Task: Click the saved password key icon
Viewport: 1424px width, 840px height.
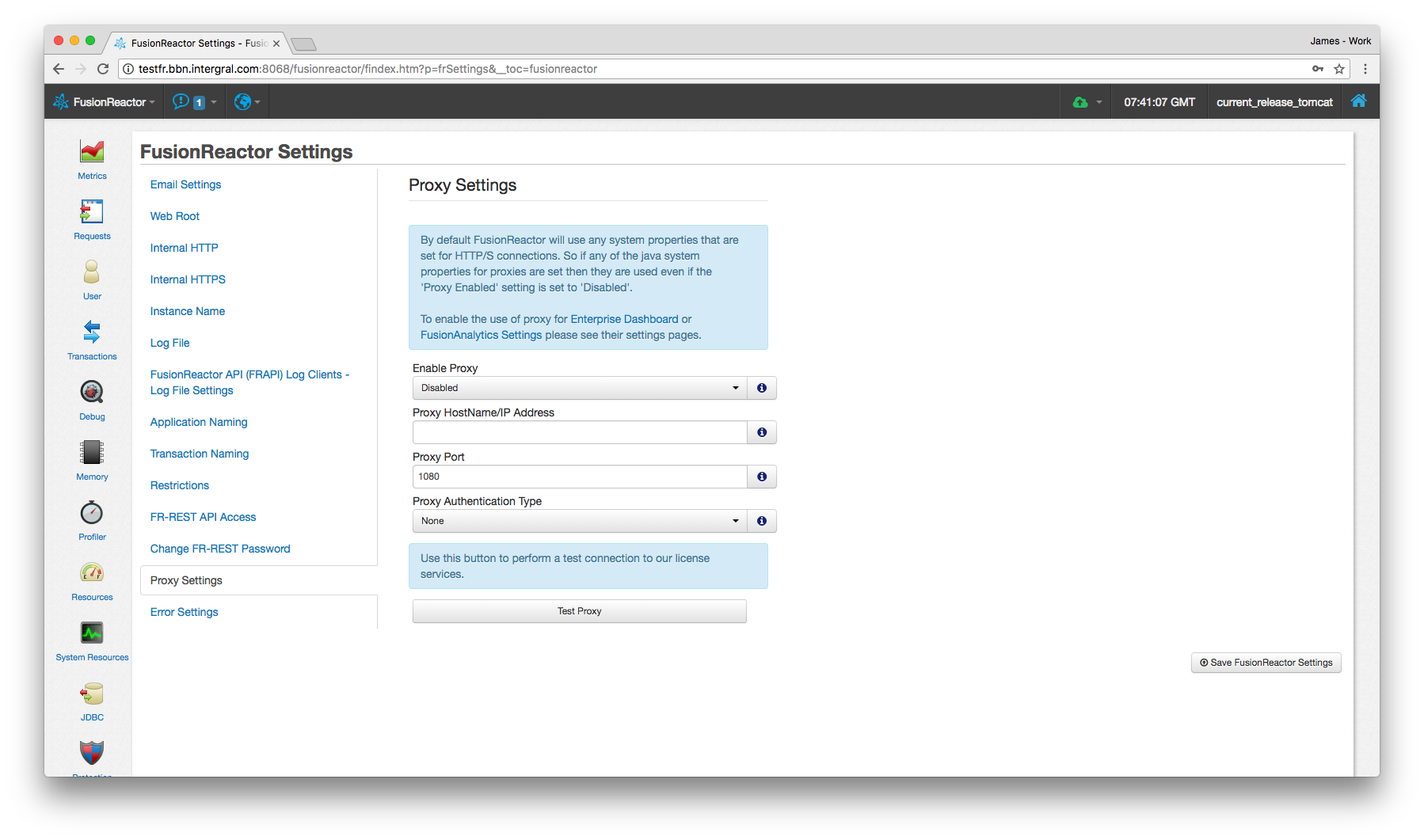Action: (x=1318, y=69)
